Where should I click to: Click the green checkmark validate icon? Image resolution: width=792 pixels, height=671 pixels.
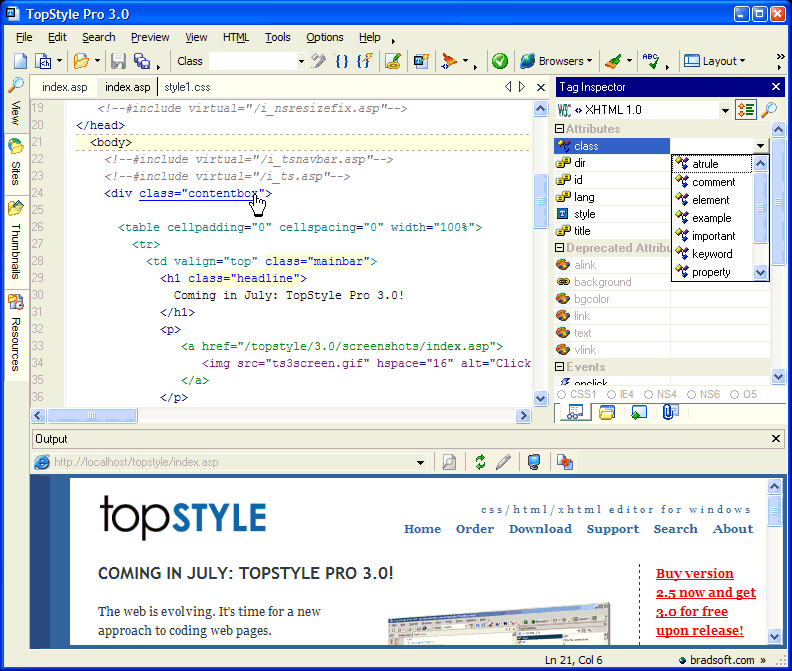(500, 61)
